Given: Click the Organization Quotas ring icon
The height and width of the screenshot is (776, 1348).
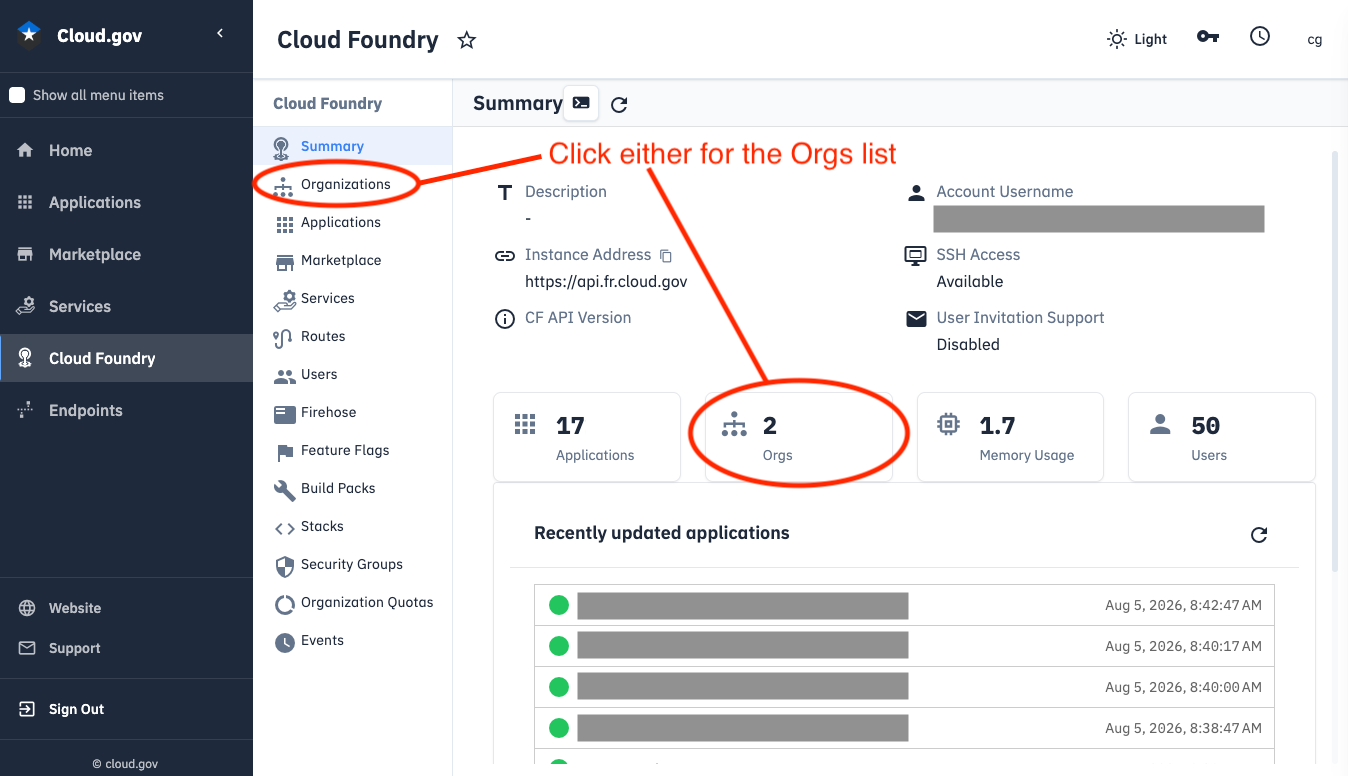Looking at the screenshot, I should pyautogui.click(x=284, y=604).
